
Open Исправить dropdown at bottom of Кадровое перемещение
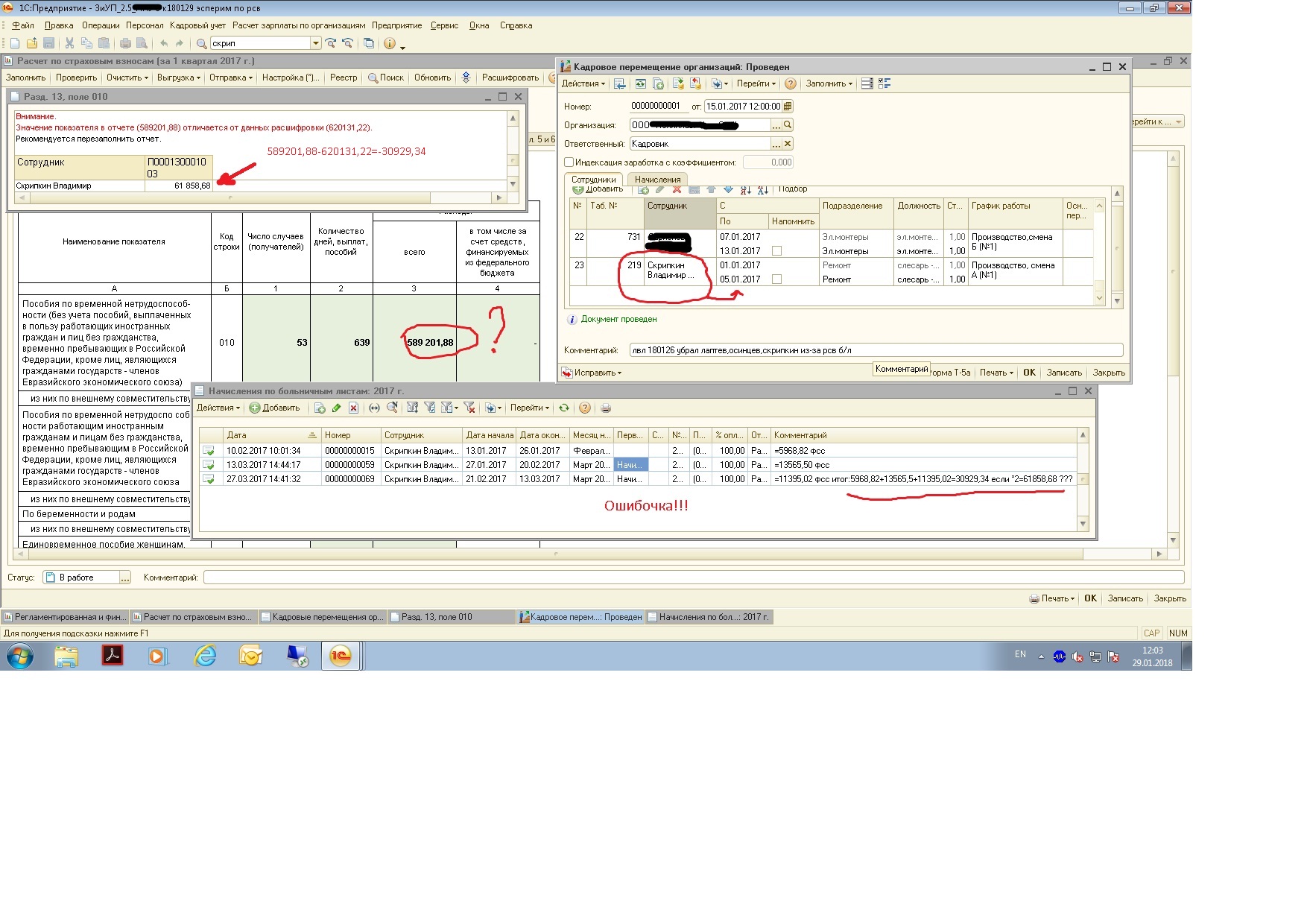coord(592,373)
